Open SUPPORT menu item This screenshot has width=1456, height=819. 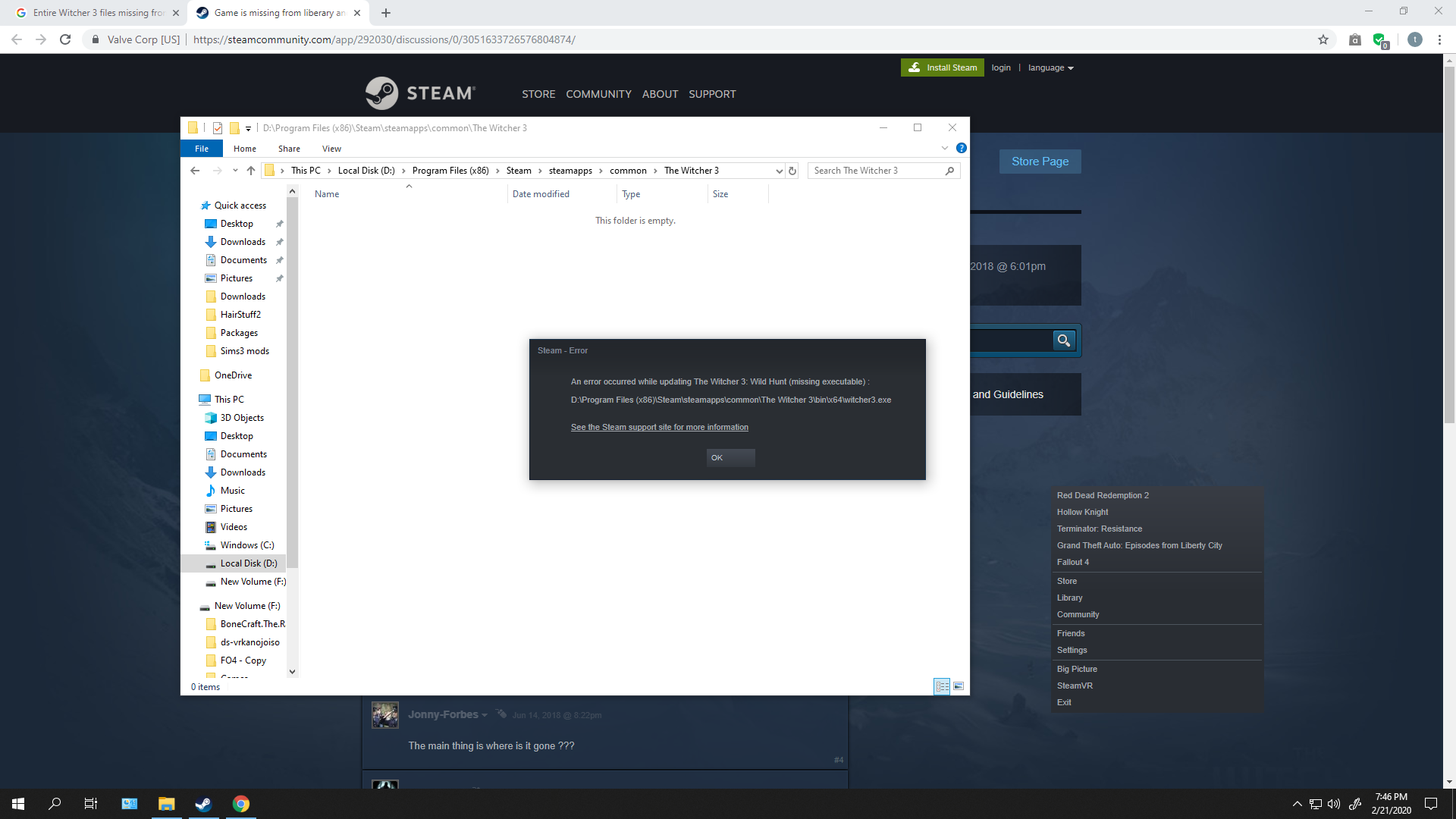pyautogui.click(x=712, y=94)
